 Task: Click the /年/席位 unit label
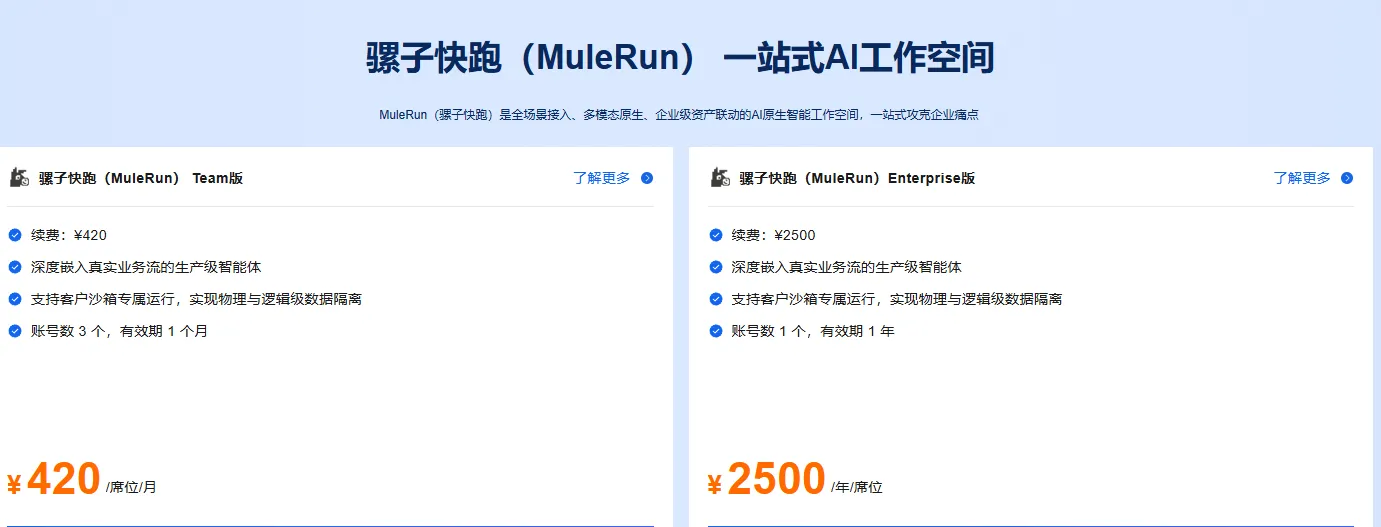click(x=857, y=487)
